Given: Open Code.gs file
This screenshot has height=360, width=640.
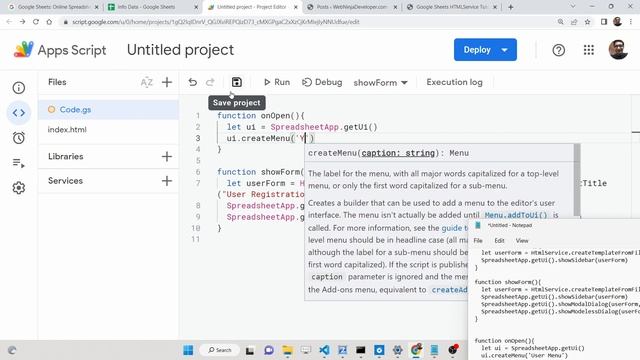Looking at the screenshot, I should [x=108, y=109].
